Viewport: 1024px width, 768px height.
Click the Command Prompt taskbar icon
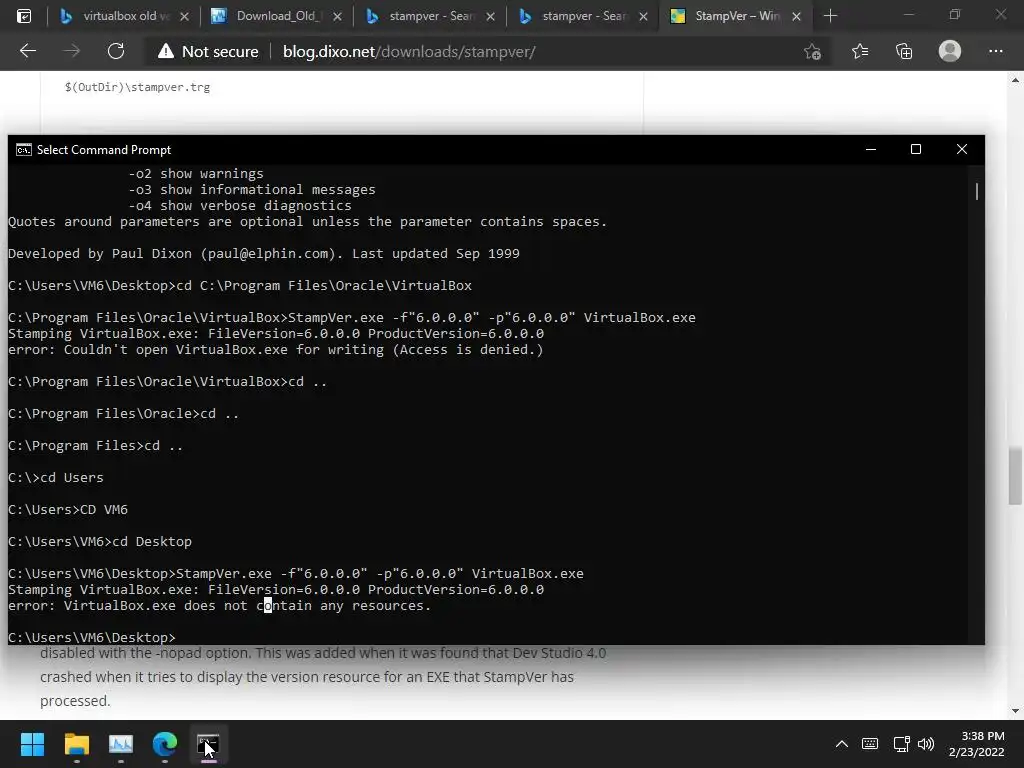tap(208, 744)
